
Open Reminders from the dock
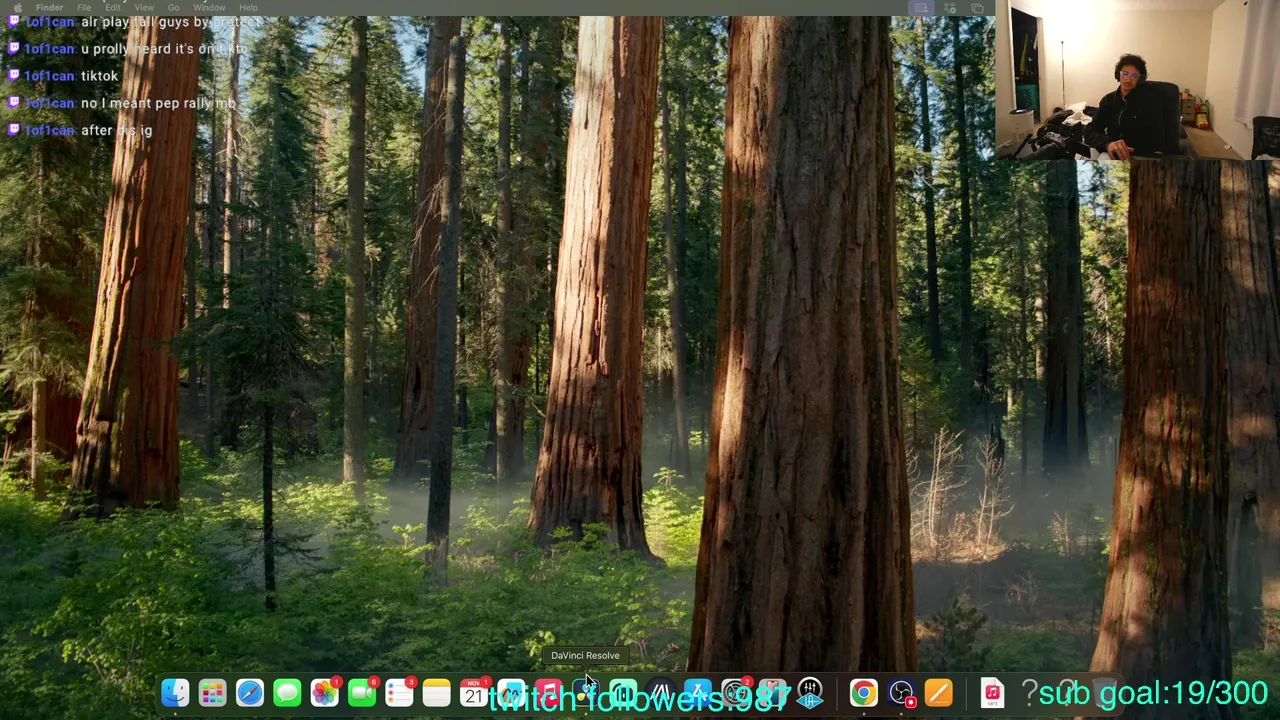click(399, 693)
